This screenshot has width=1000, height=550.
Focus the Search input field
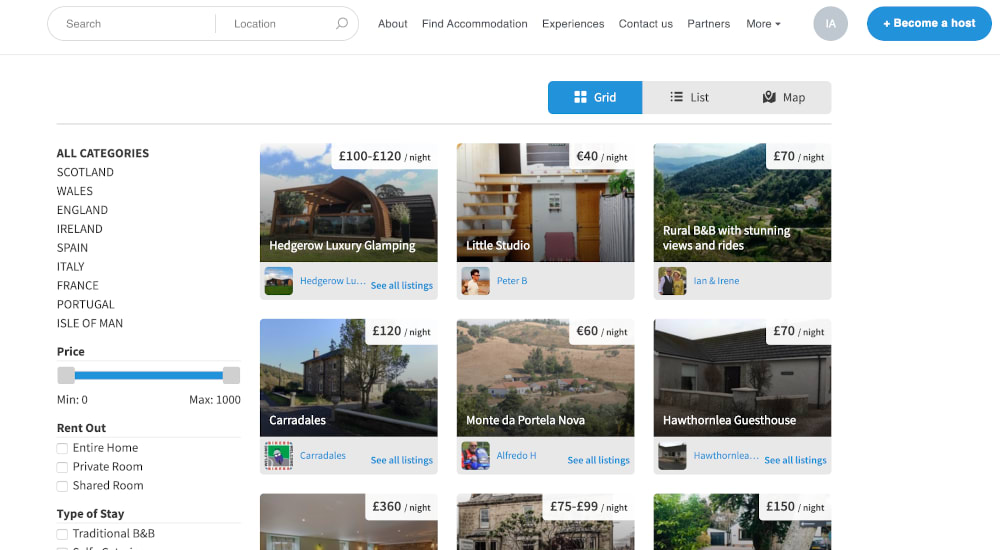click(134, 24)
